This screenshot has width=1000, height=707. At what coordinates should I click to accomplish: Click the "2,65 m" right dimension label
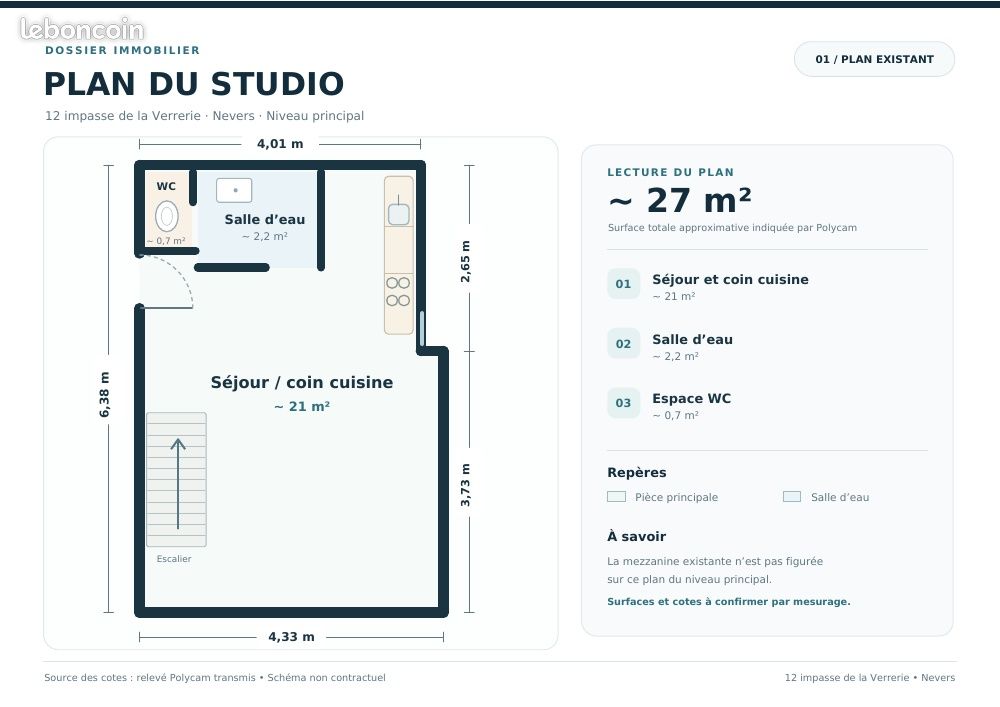[466, 261]
